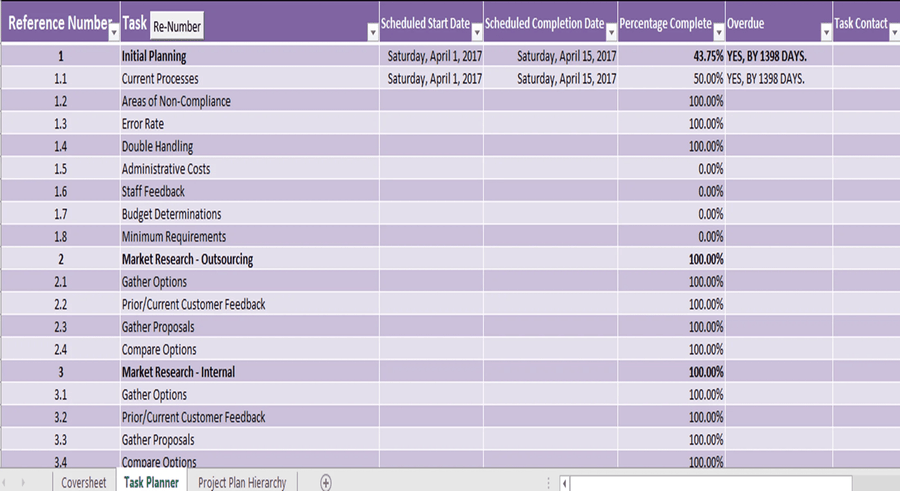Select reference number 3 cell
Viewport: 900px width, 491px height.
(60, 372)
